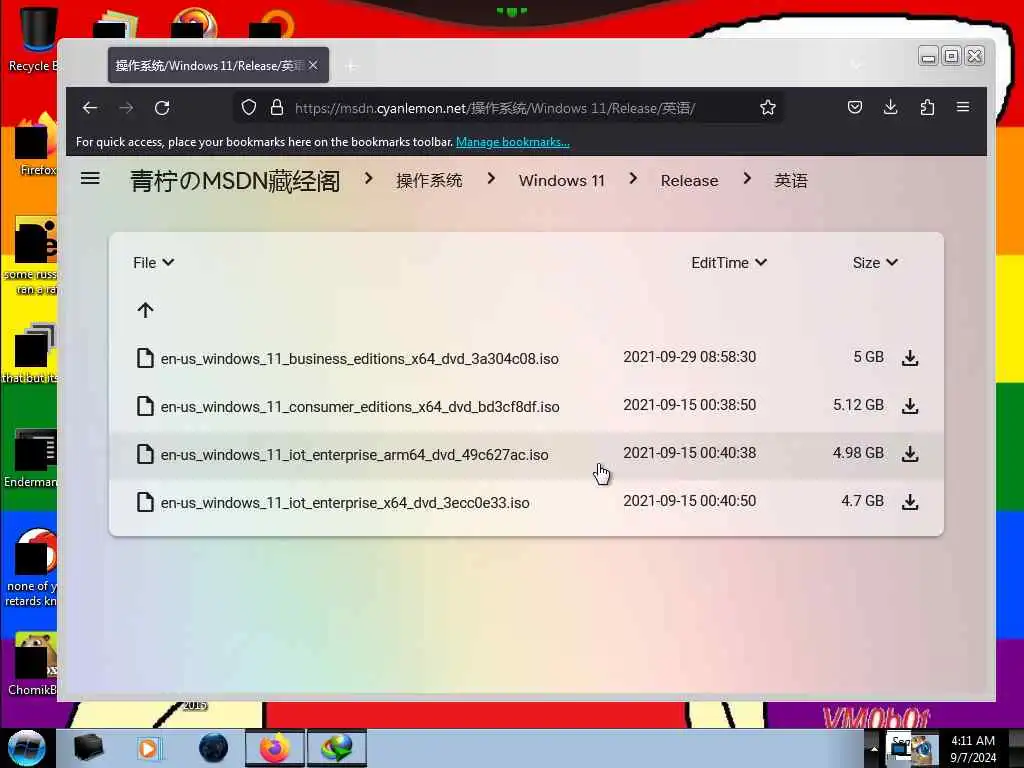Open the Firefox application menu
Screen dimensions: 1024x768
tap(963, 108)
